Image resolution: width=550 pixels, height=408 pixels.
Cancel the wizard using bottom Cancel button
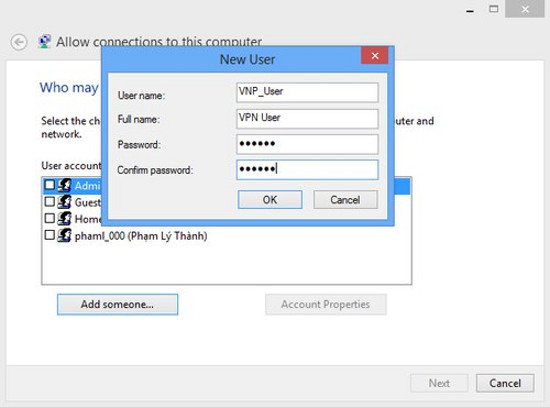click(505, 383)
